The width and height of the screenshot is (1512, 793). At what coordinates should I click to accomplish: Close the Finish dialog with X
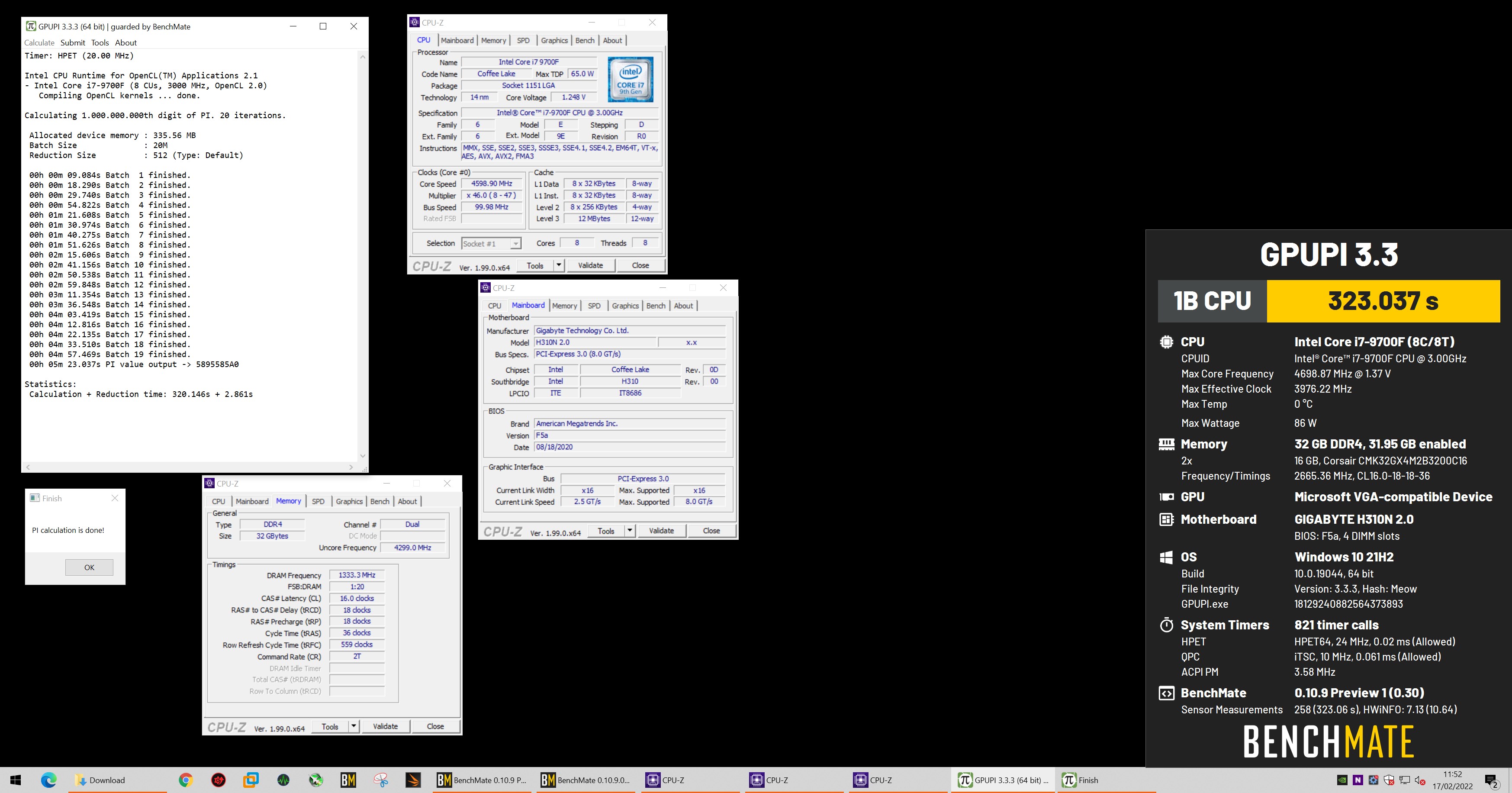click(115, 498)
